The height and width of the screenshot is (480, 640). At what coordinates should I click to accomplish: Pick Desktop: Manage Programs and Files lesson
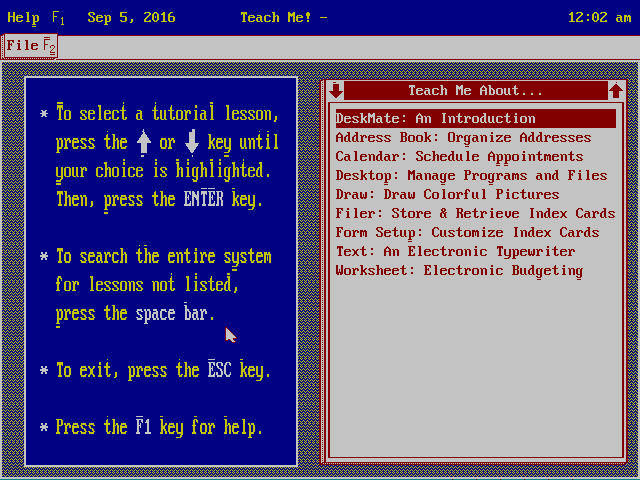point(471,176)
